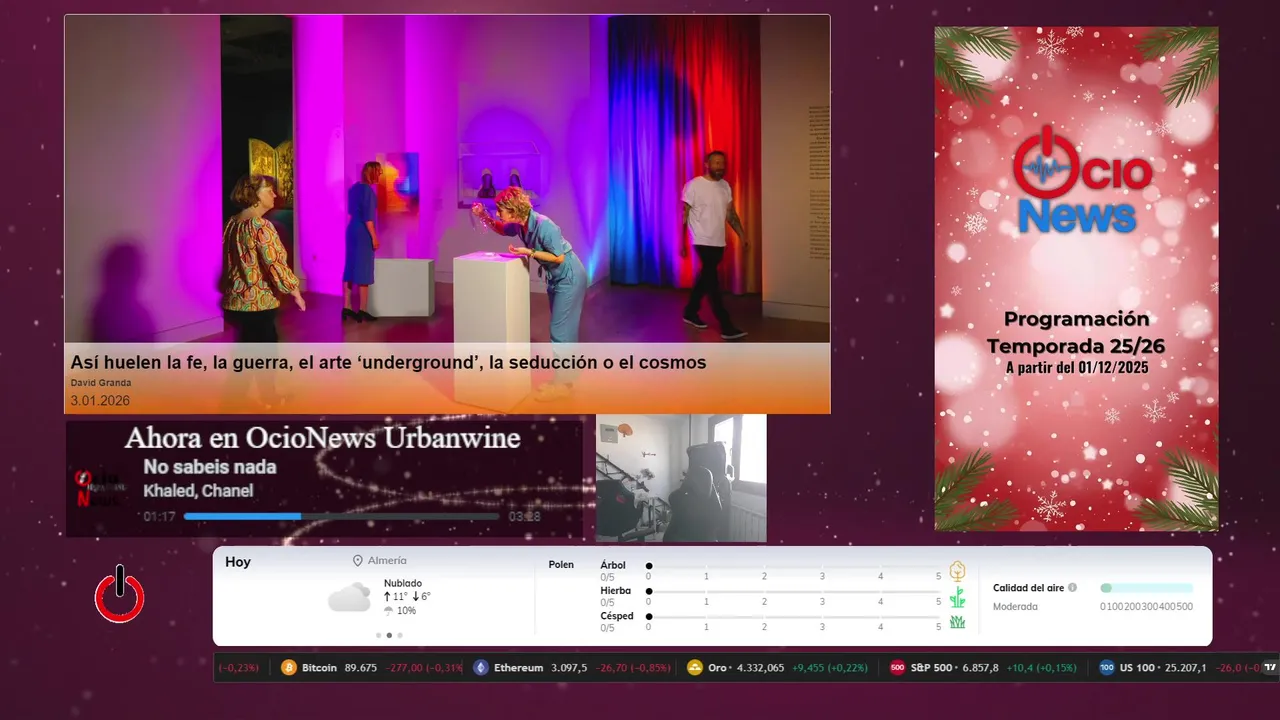Click the art exhibition news photo

click(x=447, y=179)
